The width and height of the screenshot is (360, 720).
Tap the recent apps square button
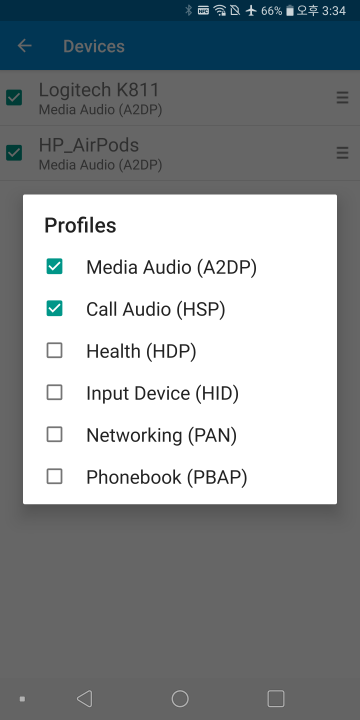[x=276, y=698]
